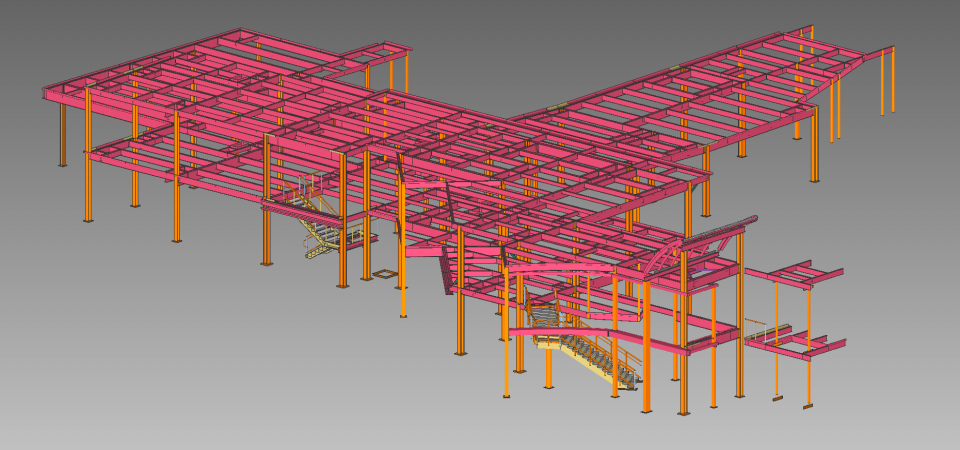Select the front staircase at bottom center
960x450 pixels.
[x=592, y=354]
